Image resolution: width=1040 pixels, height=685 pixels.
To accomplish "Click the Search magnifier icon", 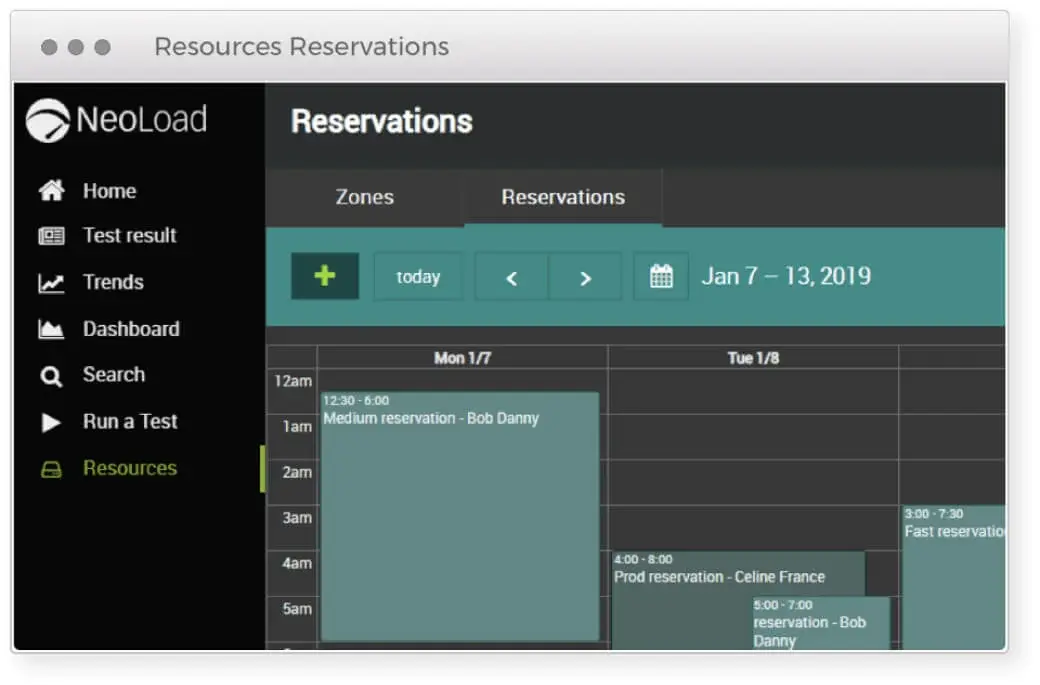I will 51,376.
